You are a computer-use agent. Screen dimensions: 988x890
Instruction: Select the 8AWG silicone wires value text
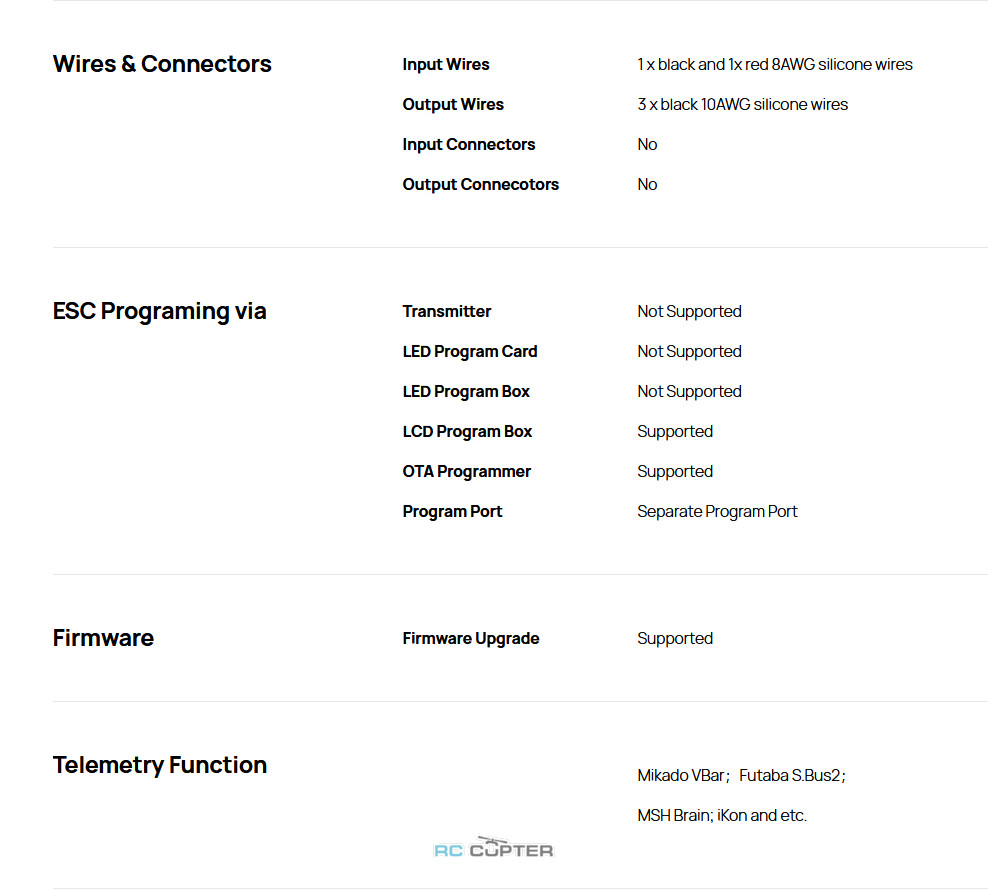tap(774, 64)
